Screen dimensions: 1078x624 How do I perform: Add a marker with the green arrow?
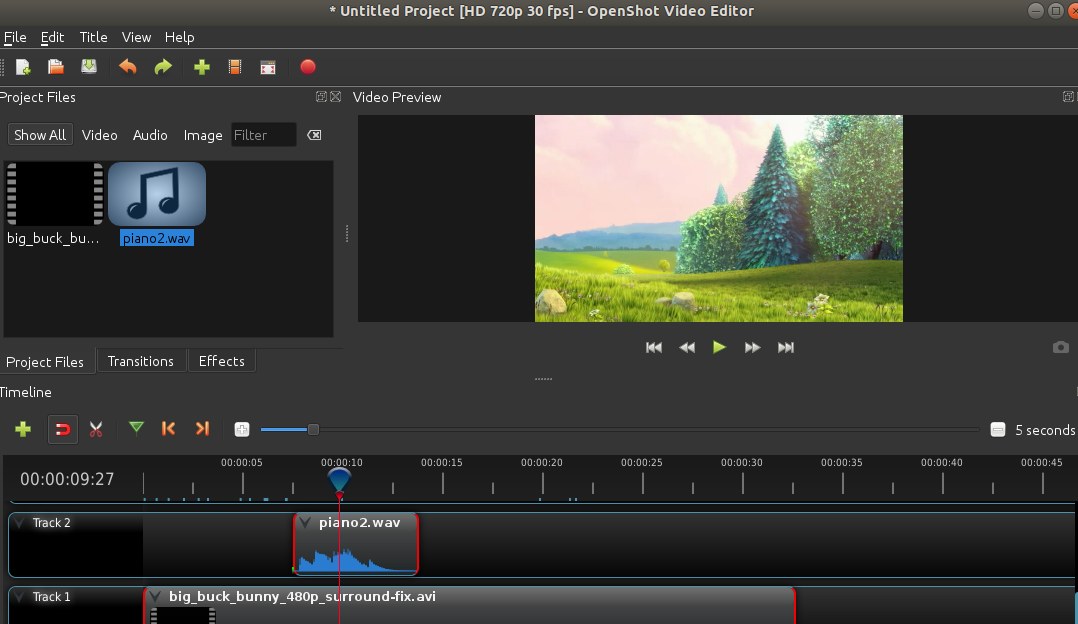pyautogui.click(x=136, y=429)
